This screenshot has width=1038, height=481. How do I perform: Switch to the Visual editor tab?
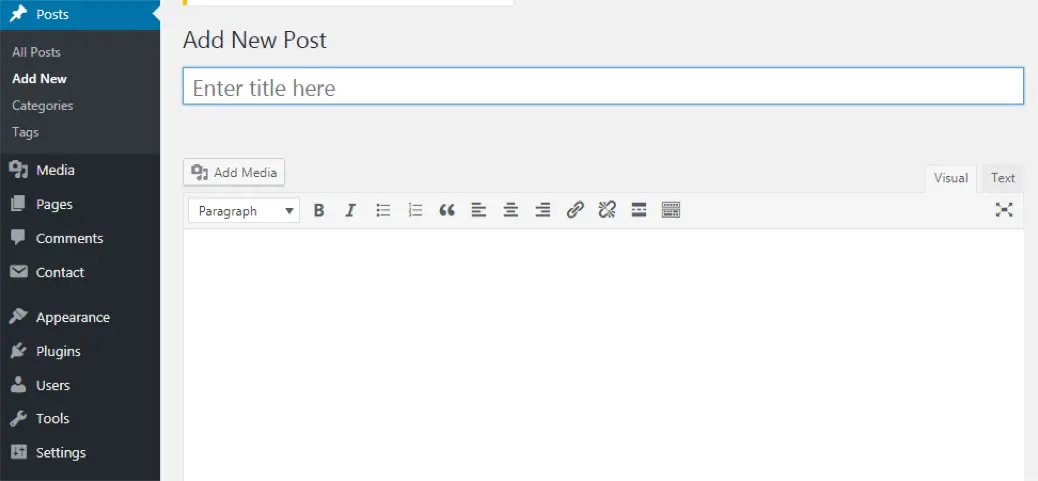951,178
